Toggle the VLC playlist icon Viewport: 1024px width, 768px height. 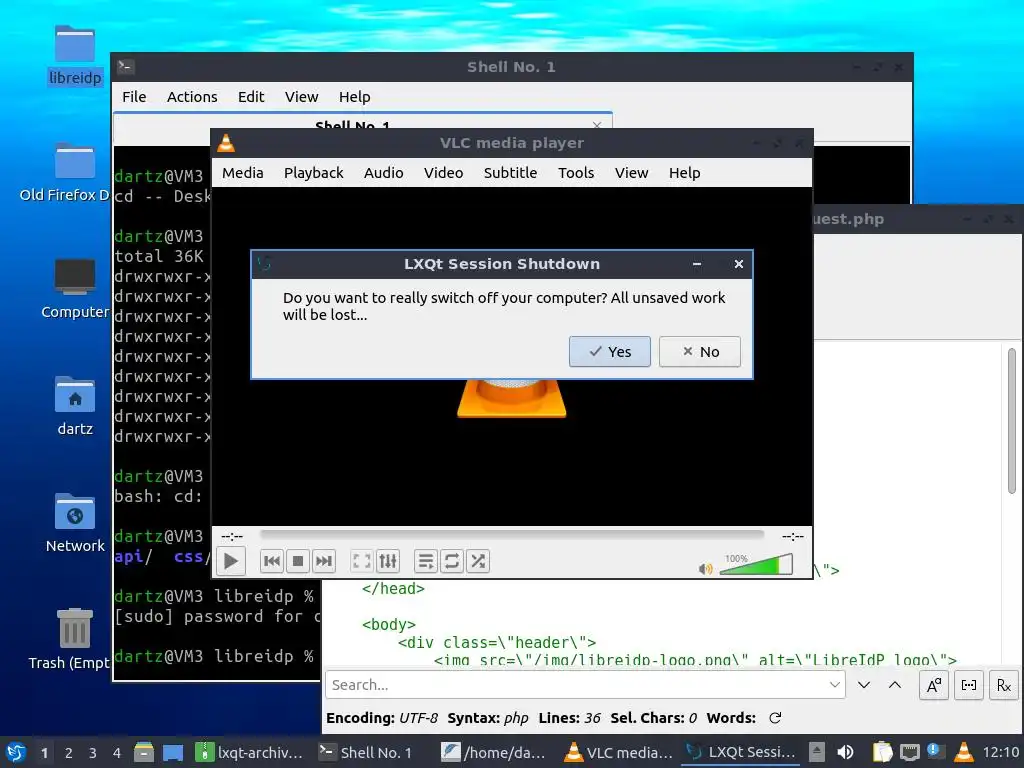(425, 561)
